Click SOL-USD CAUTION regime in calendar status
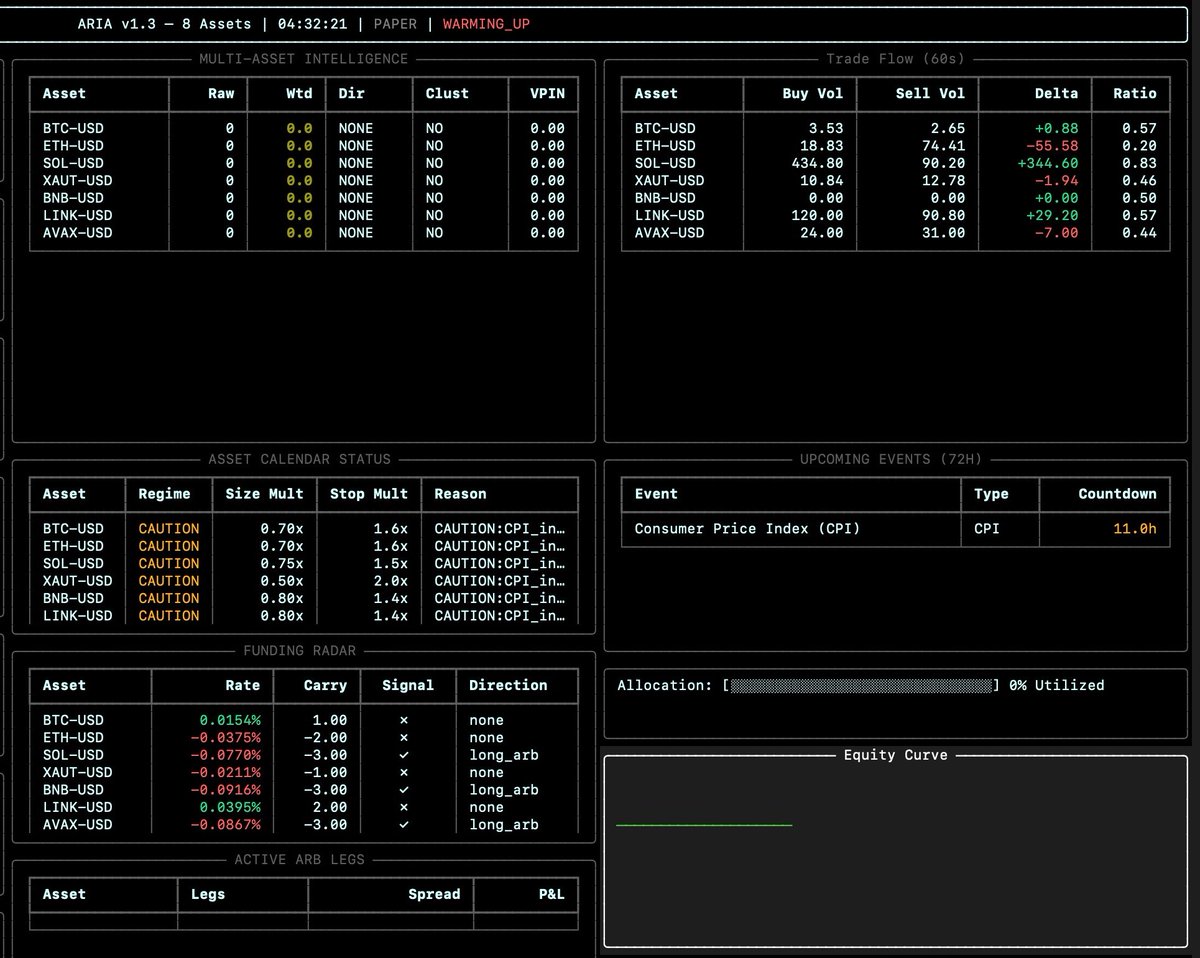Image resolution: width=1200 pixels, height=958 pixels. 168,563
